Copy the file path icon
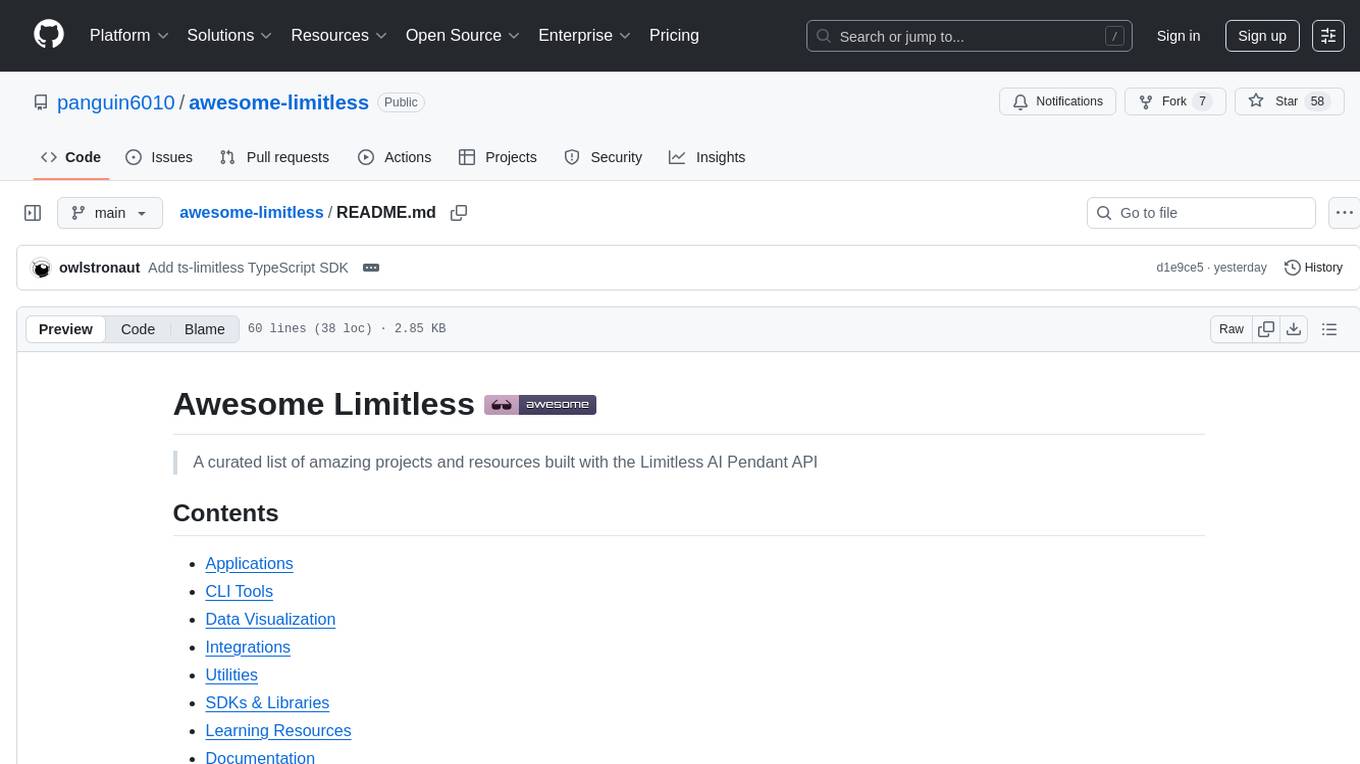 pyautogui.click(x=459, y=213)
